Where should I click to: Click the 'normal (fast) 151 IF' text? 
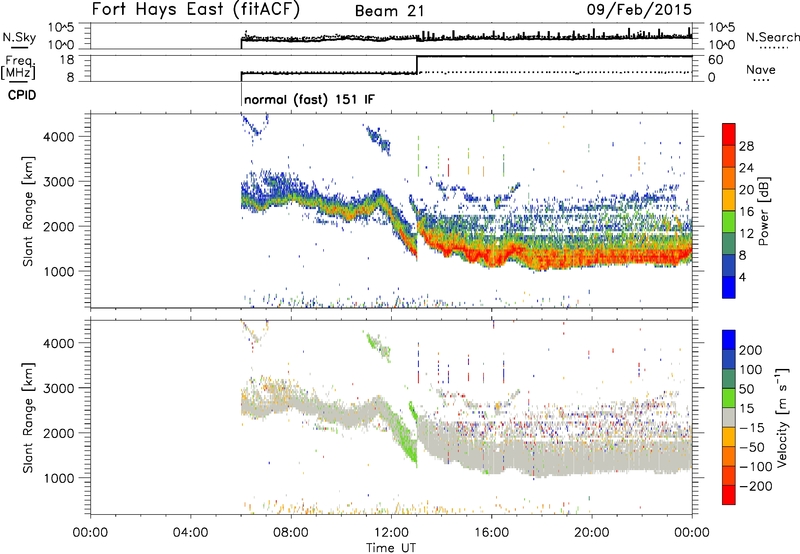[x=309, y=99]
